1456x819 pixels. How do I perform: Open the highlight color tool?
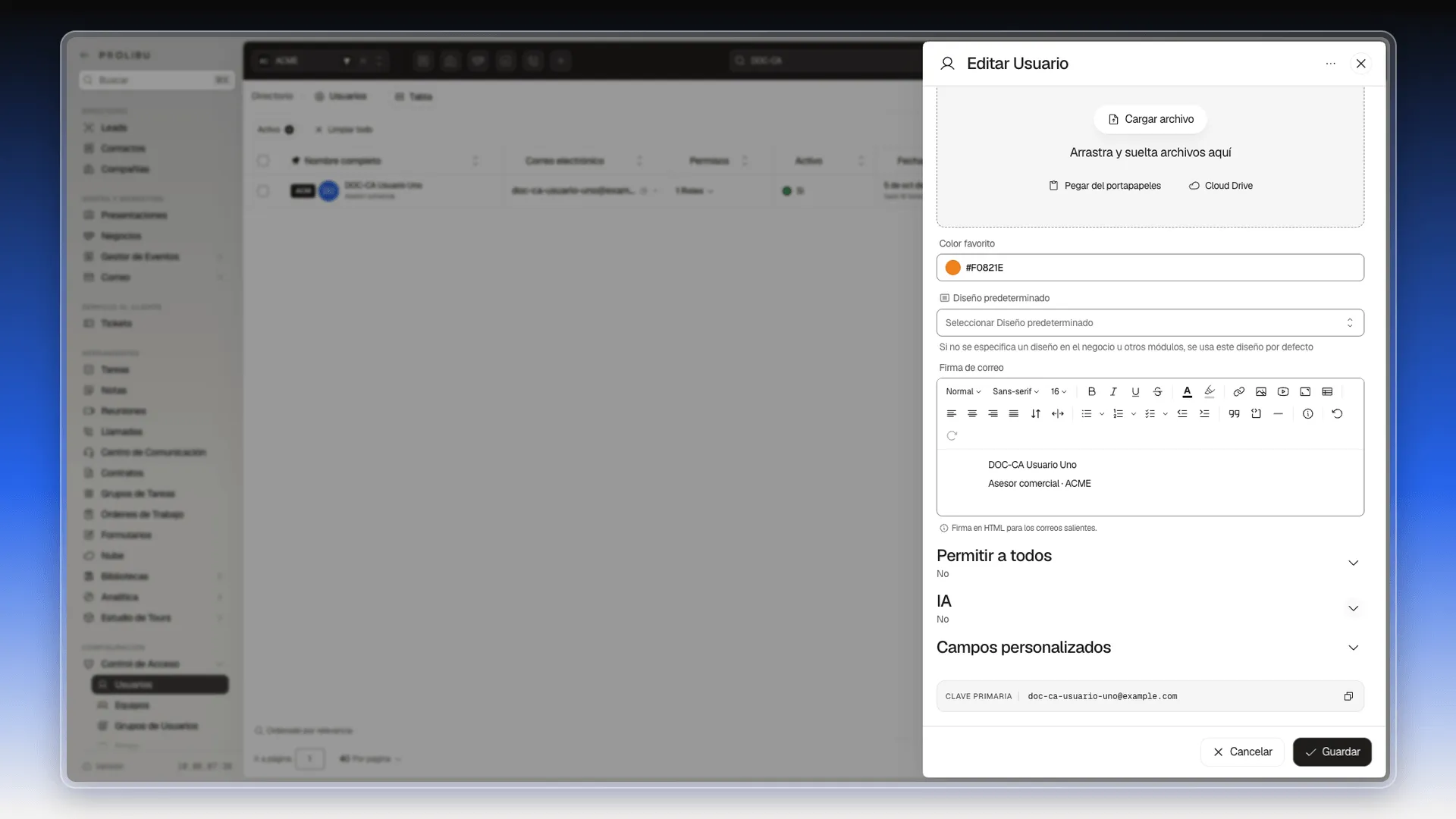tap(1210, 392)
